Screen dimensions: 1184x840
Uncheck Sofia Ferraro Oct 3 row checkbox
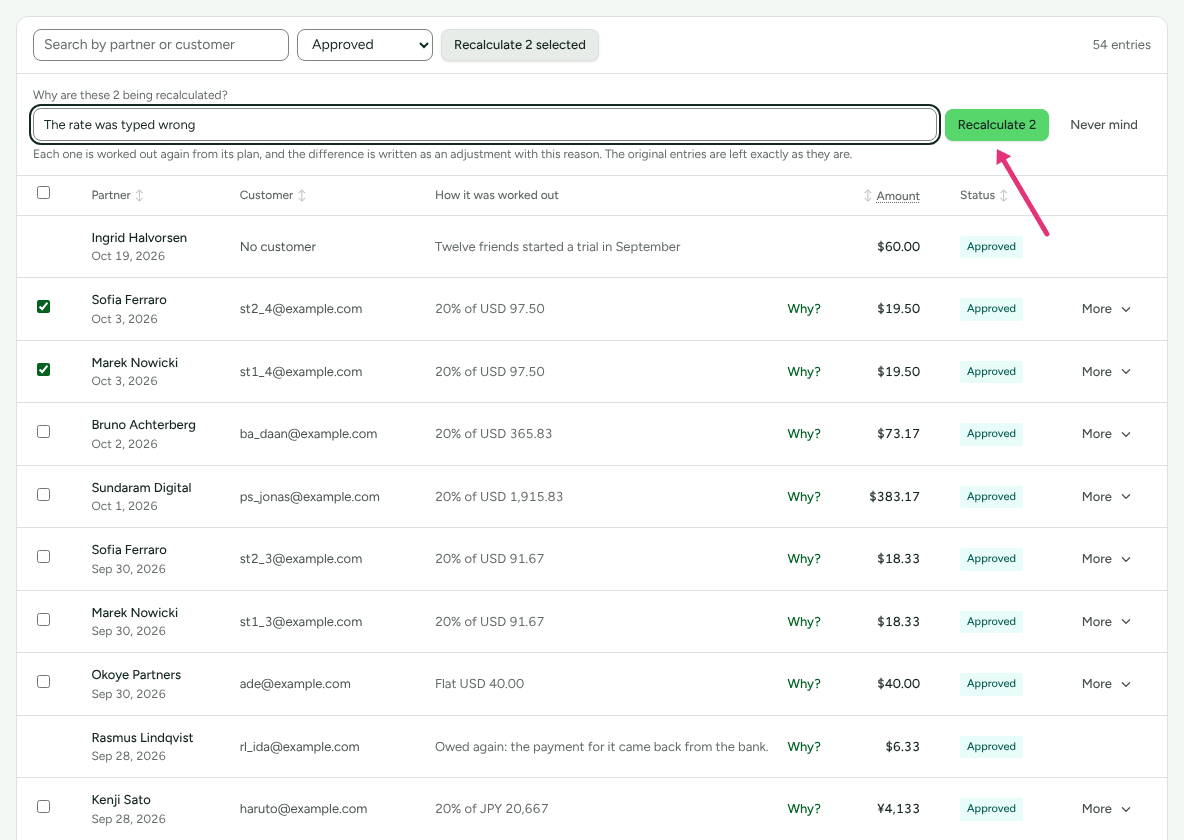coord(44,306)
